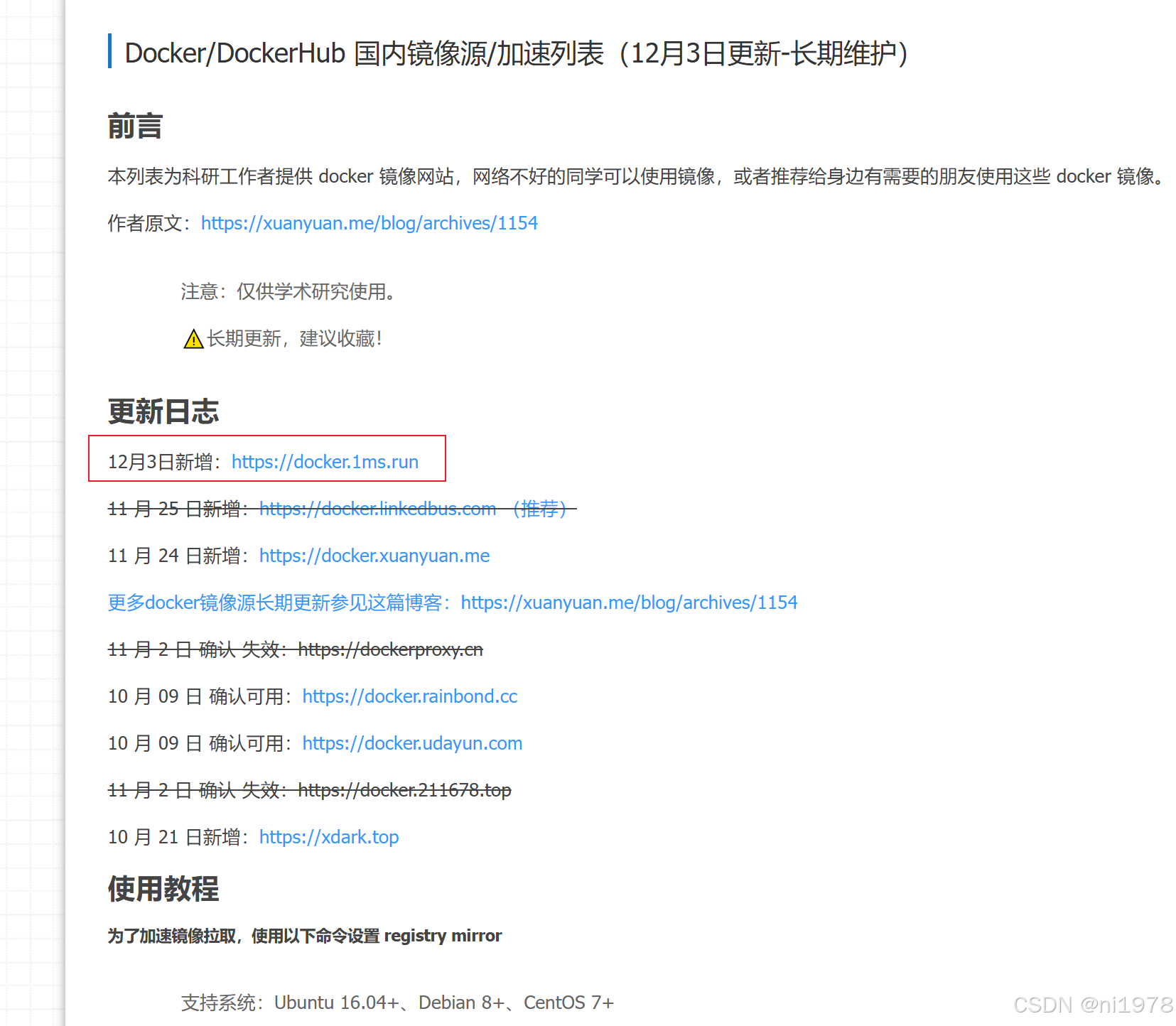Click the 使用教程 section heading
The height and width of the screenshot is (1026, 1176).
[163, 889]
